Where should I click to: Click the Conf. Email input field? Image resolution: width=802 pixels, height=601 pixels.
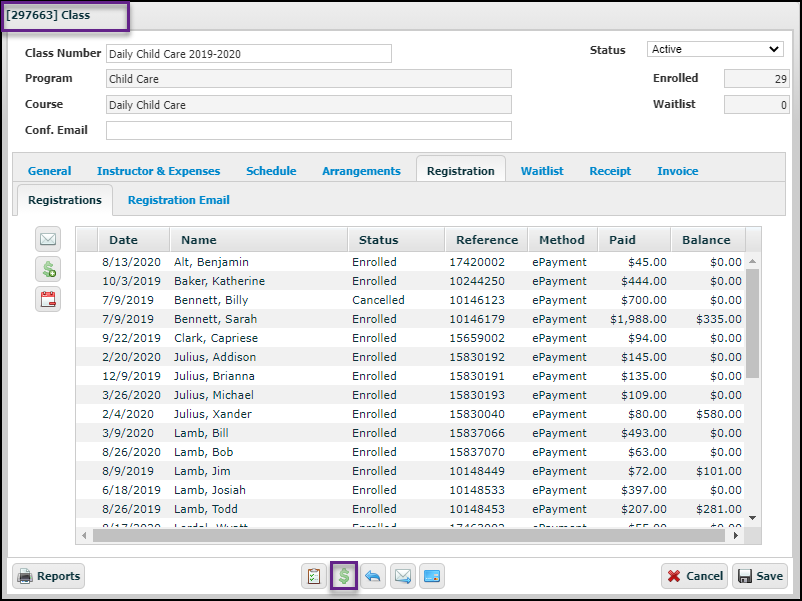[309, 130]
